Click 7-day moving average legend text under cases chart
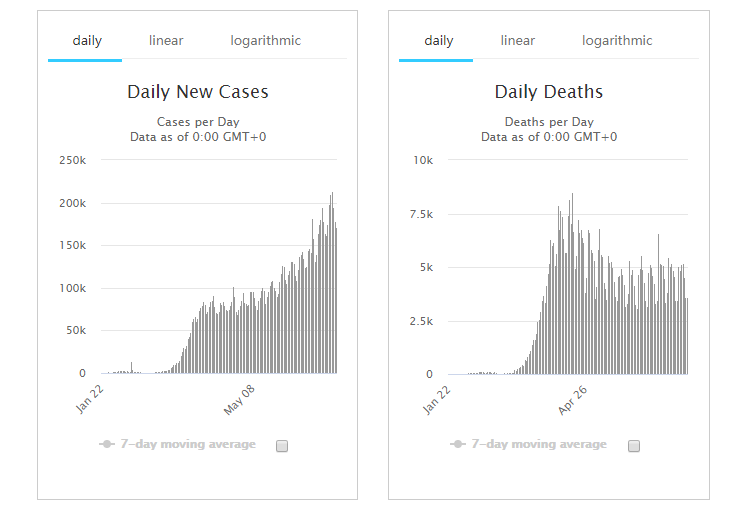The width and height of the screenshot is (748, 516). click(x=188, y=444)
